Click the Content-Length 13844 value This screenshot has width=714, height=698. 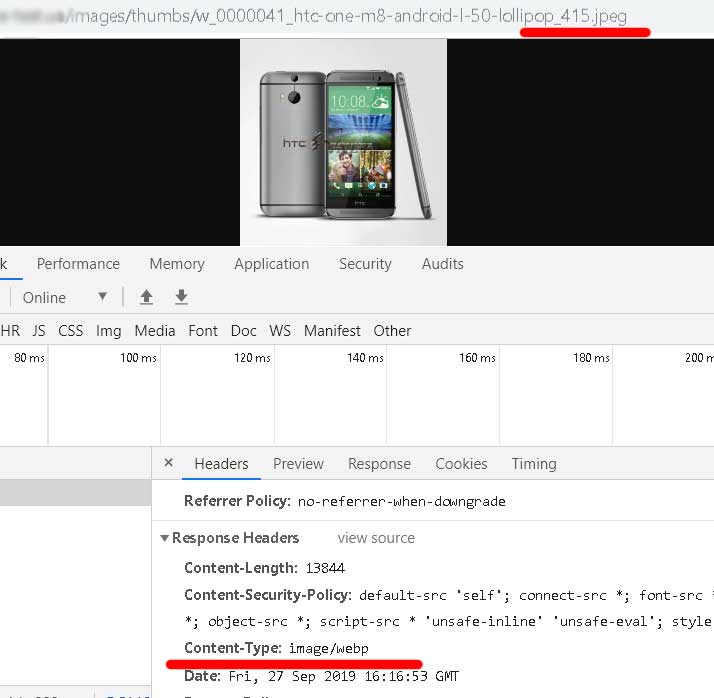tap(325, 568)
